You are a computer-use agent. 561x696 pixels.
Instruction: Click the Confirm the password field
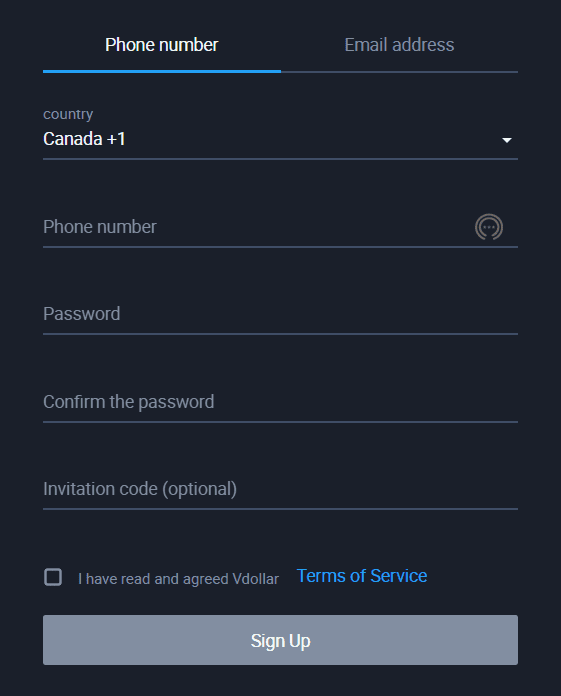coord(280,402)
